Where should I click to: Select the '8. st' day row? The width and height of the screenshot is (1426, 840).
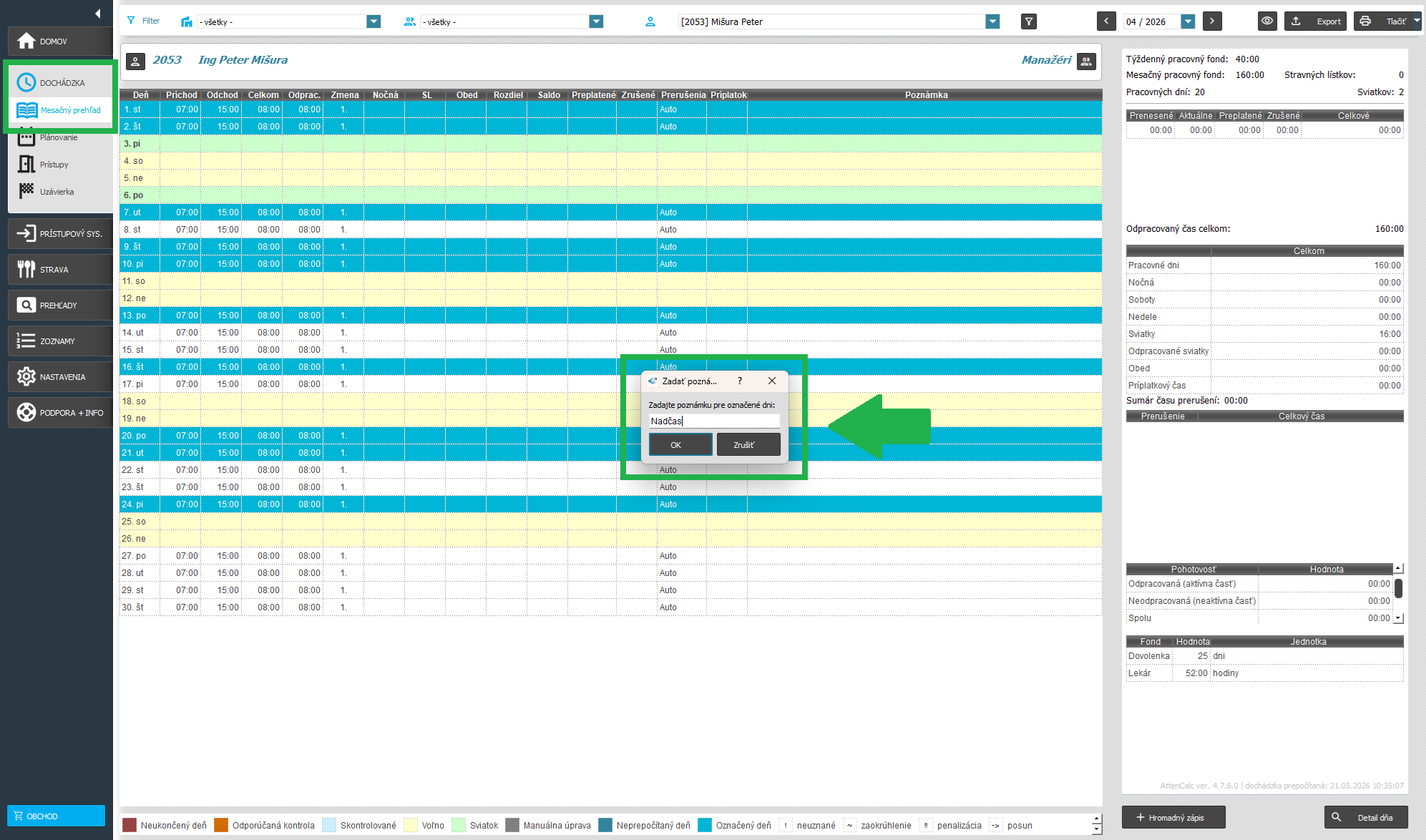(x=610, y=230)
